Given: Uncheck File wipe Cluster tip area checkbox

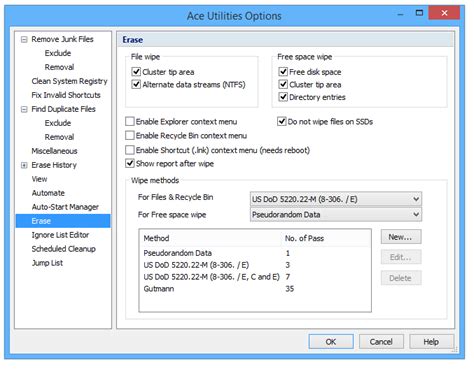Looking at the screenshot, I should click(136, 72).
